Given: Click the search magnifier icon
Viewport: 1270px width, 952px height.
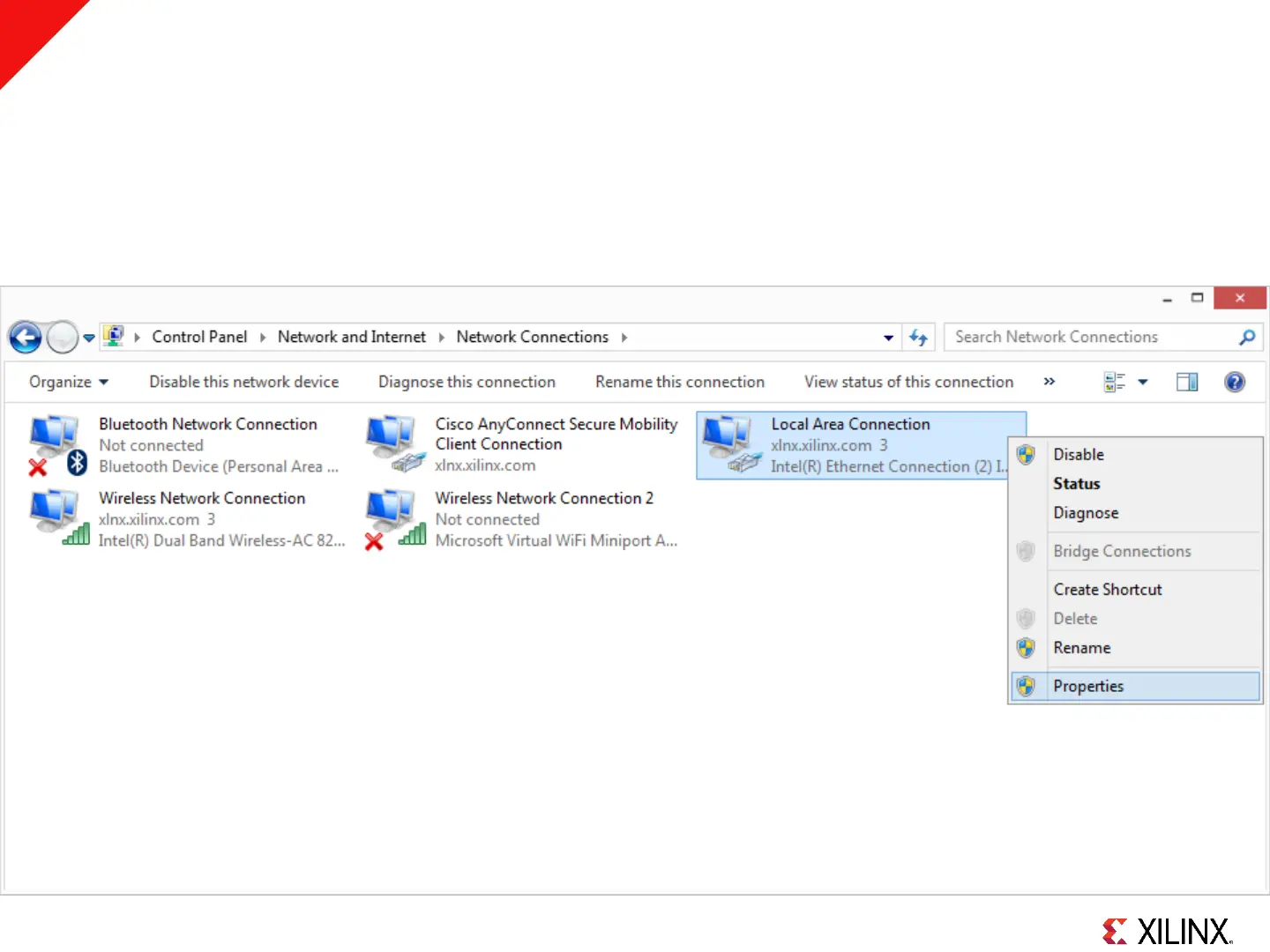Looking at the screenshot, I should pos(1246,338).
